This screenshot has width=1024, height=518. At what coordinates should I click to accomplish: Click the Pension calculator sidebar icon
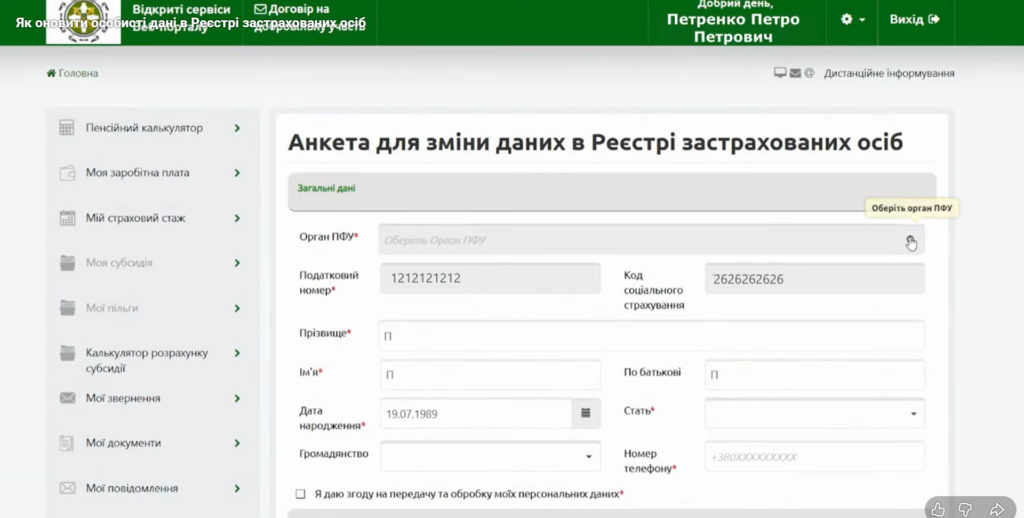[x=67, y=128]
